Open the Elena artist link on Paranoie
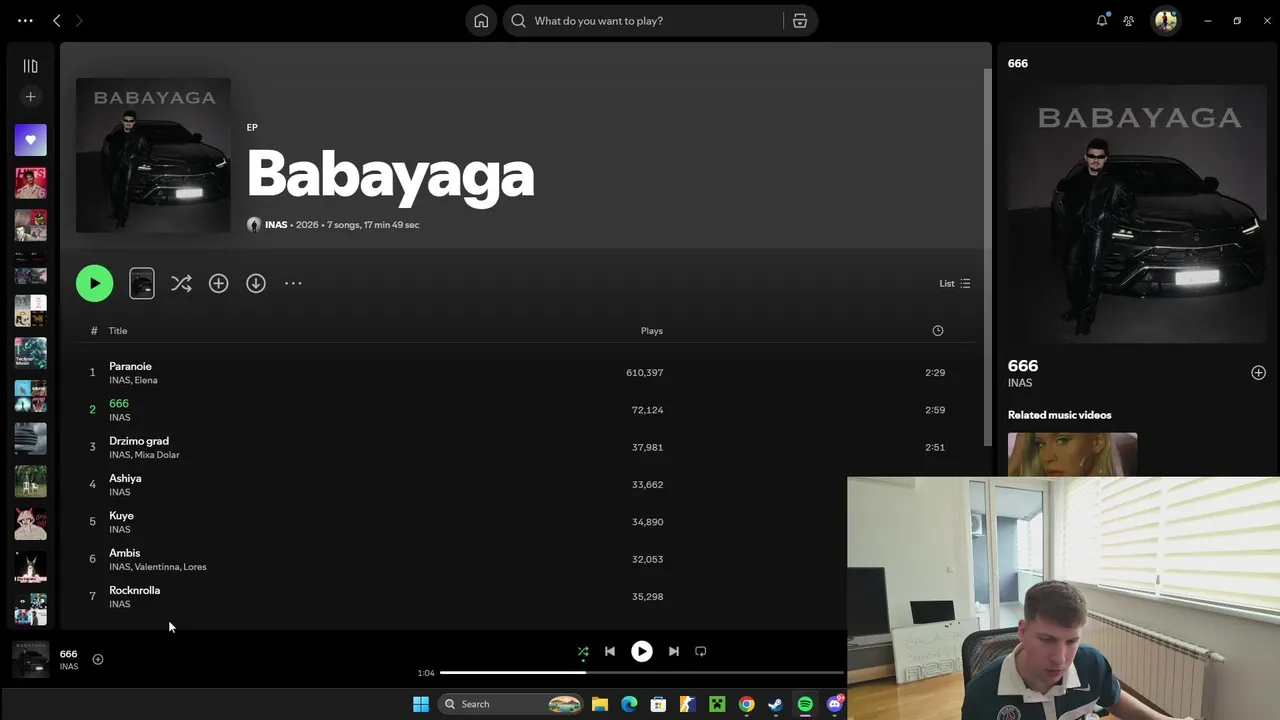Screen dimensions: 1280x720 (x=146, y=380)
